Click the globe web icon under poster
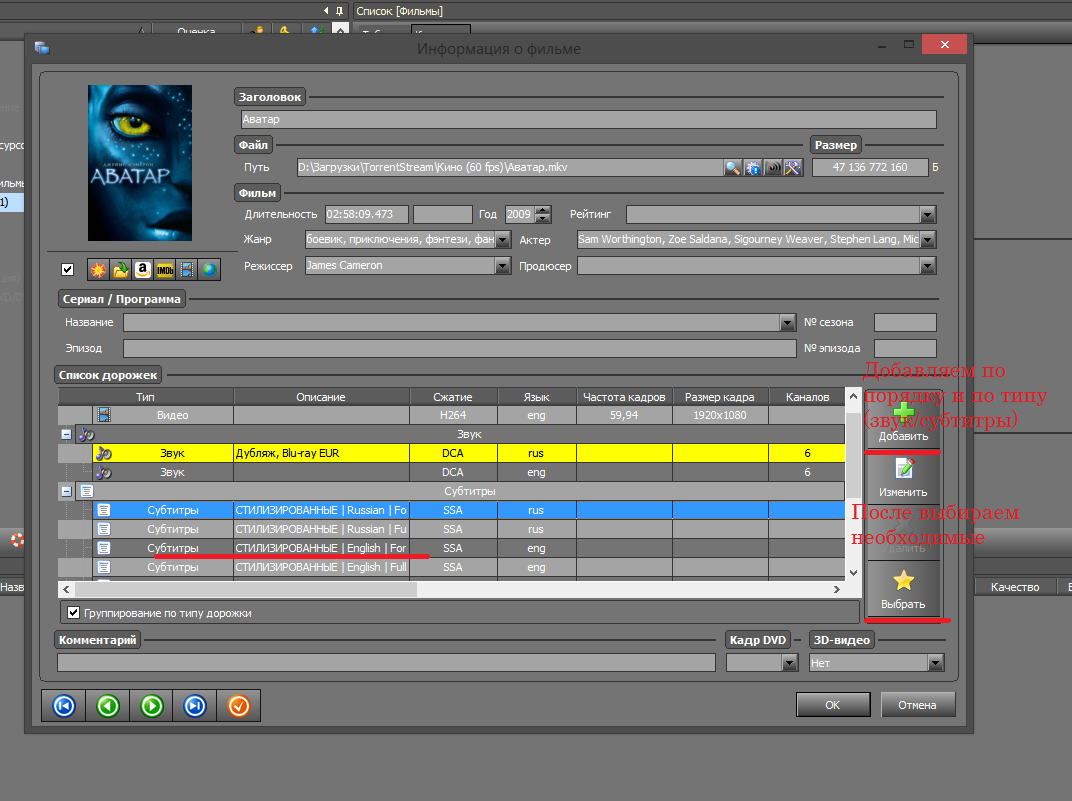The image size is (1072, 801). [x=208, y=269]
